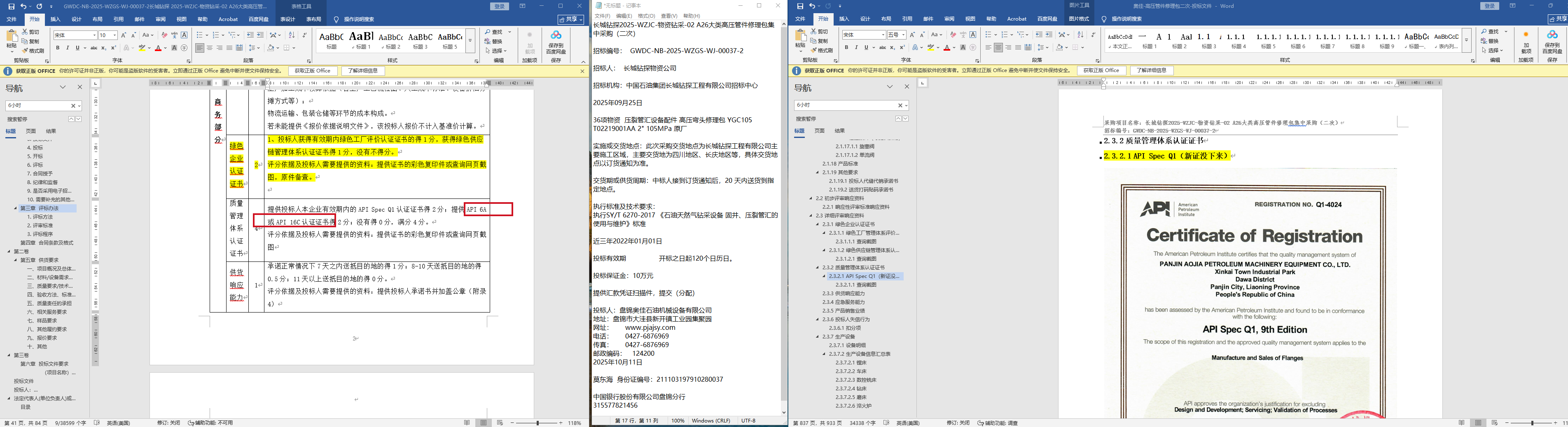The image size is (1568, 427).
Task: Toggle Bold in the GWDC Word window
Action: click(x=58, y=48)
